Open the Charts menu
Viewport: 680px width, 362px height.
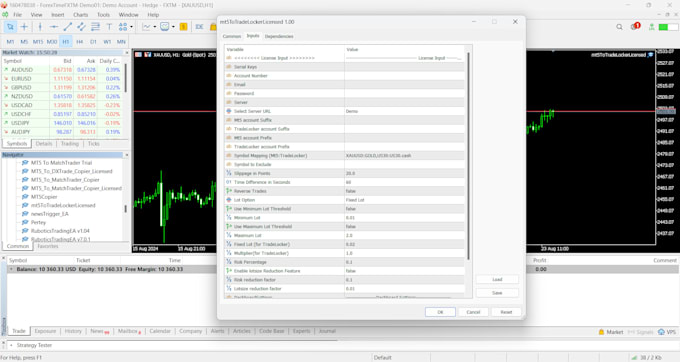(x=80, y=15)
